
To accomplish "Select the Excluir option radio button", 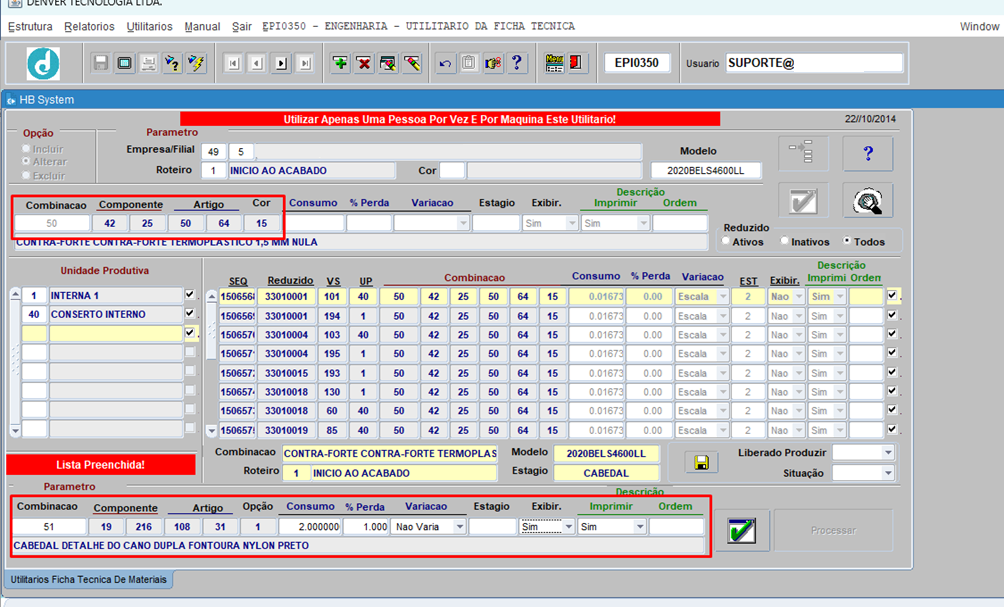I will pos(26,175).
